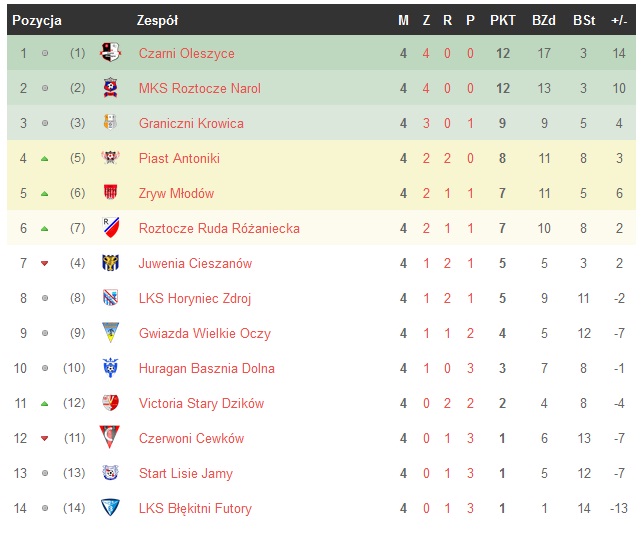Click the Zryw Młodów team logo

pyautogui.click(x=110, y=193)
